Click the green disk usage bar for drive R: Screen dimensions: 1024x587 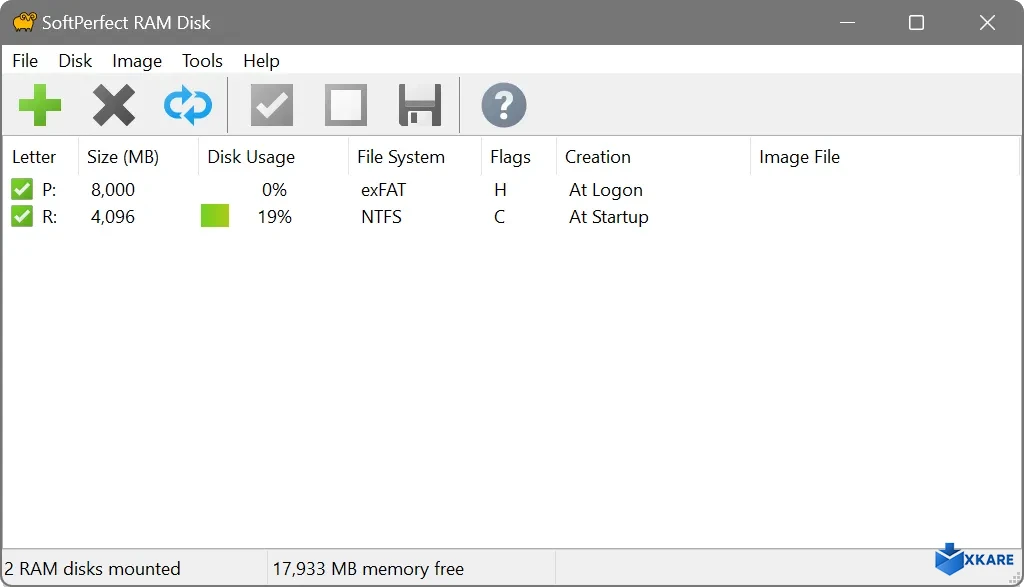click(214, 216)
